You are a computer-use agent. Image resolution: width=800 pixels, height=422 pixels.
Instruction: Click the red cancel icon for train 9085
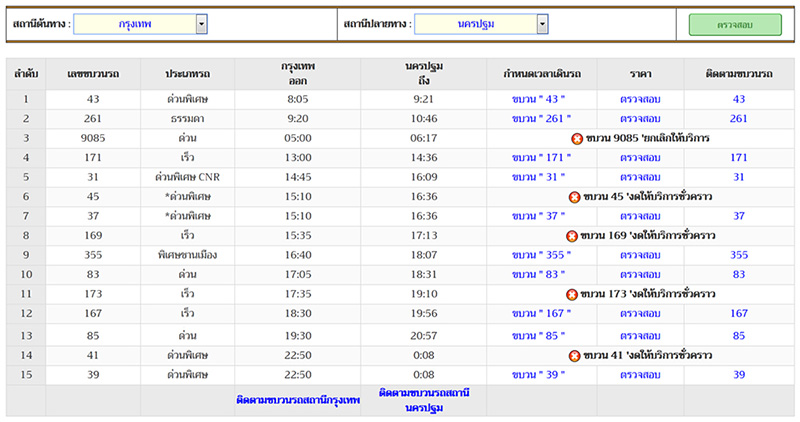(577, 138)
